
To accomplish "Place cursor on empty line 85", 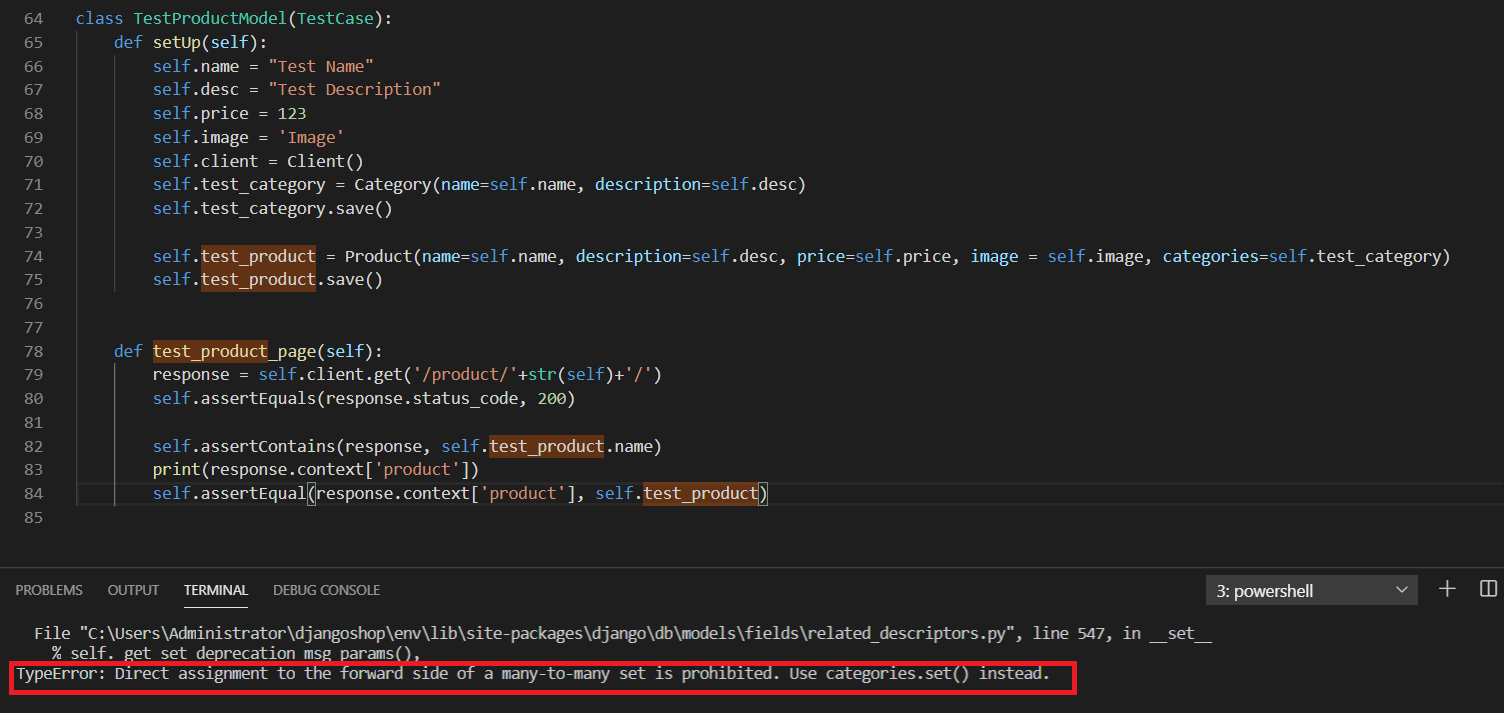I will [300, 518].
